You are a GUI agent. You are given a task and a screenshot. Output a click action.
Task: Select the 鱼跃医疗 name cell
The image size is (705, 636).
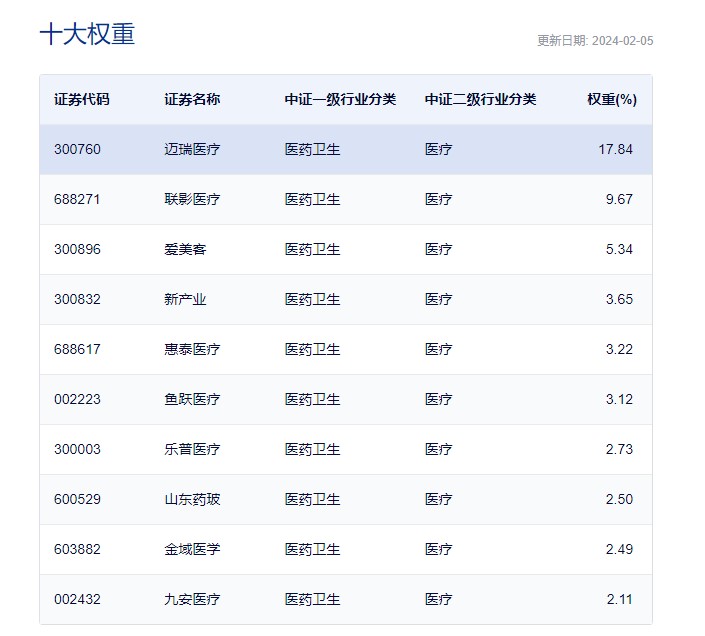[192, 399]
